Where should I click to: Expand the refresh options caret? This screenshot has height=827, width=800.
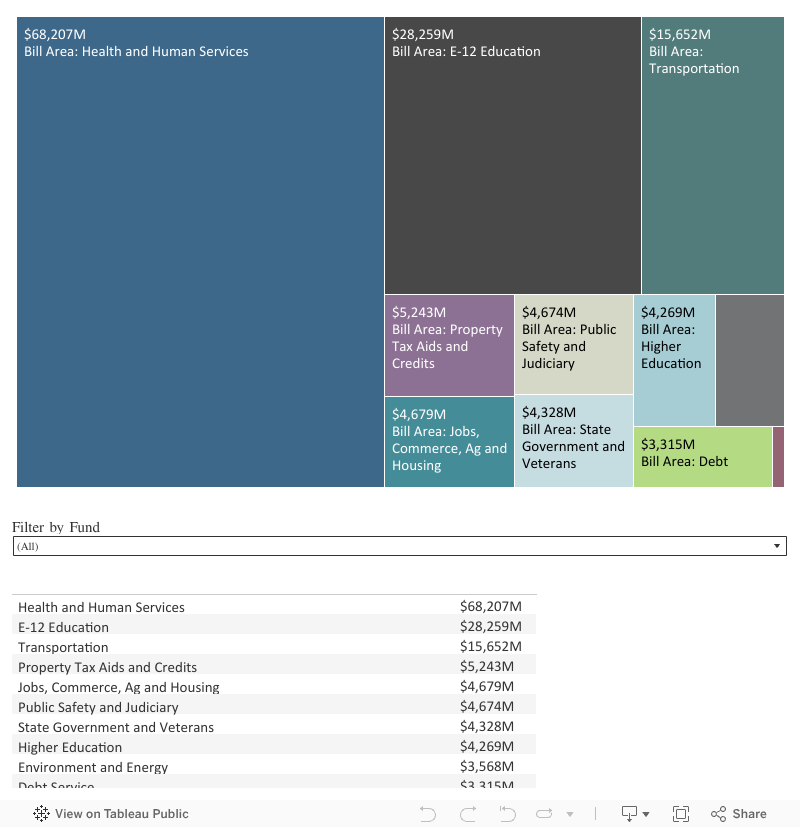[568, 814]
